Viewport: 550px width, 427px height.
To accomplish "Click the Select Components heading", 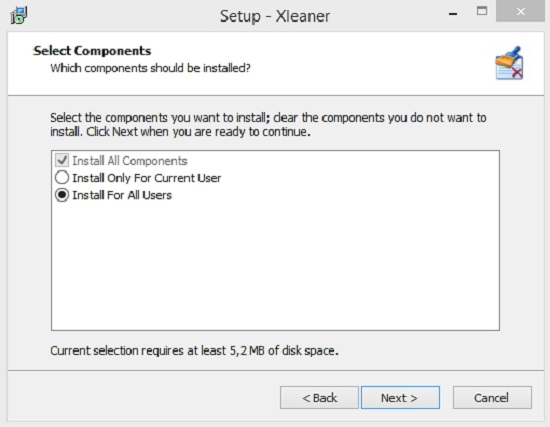I will (x=92, y=51).
